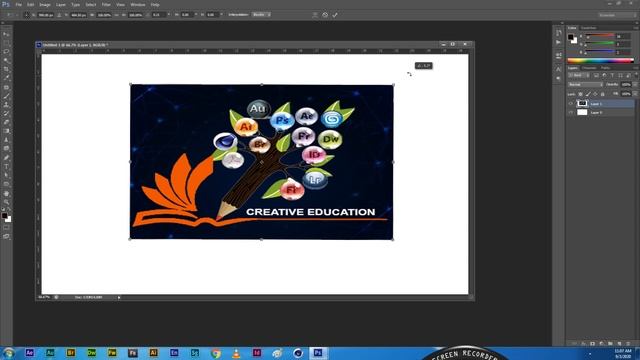This screenshot has height=360, width=640.
Task: Open the layer filter Kind dropdown
Action: (x=579, y=76)
